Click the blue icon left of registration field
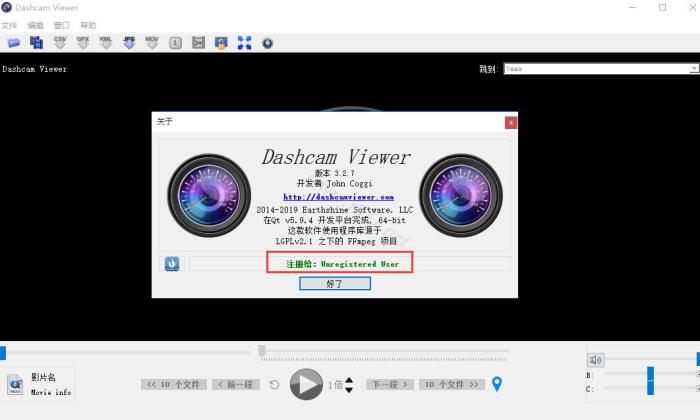Image resolution: width=700 pixels, height=420 pixels. pos(172,264)
